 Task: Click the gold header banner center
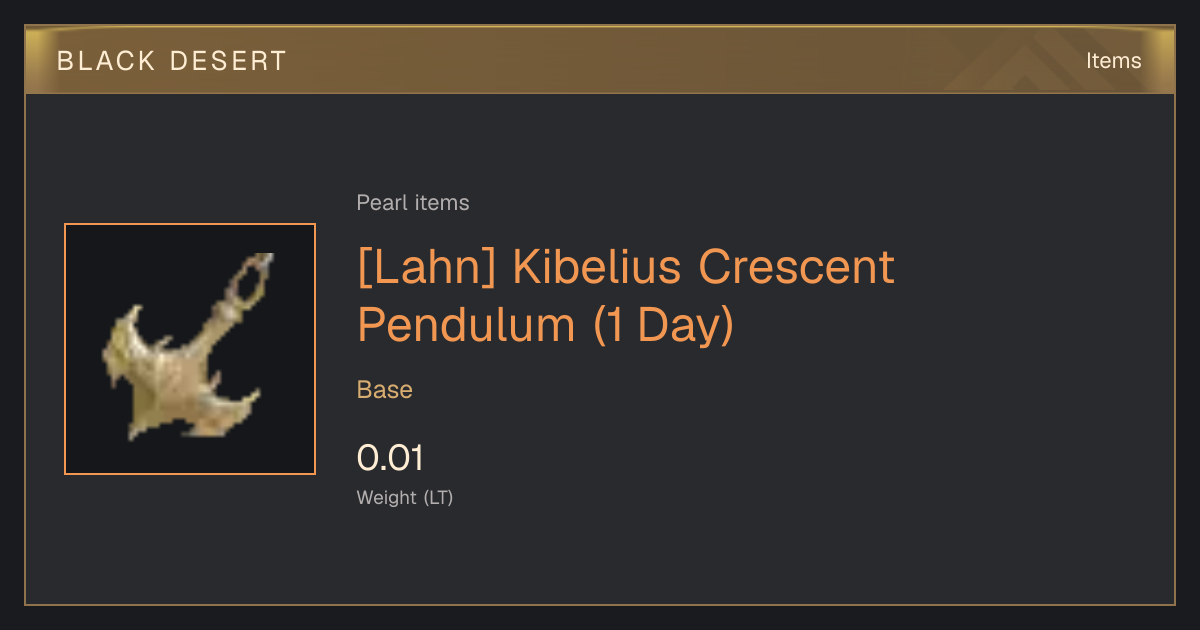point(600,60)
